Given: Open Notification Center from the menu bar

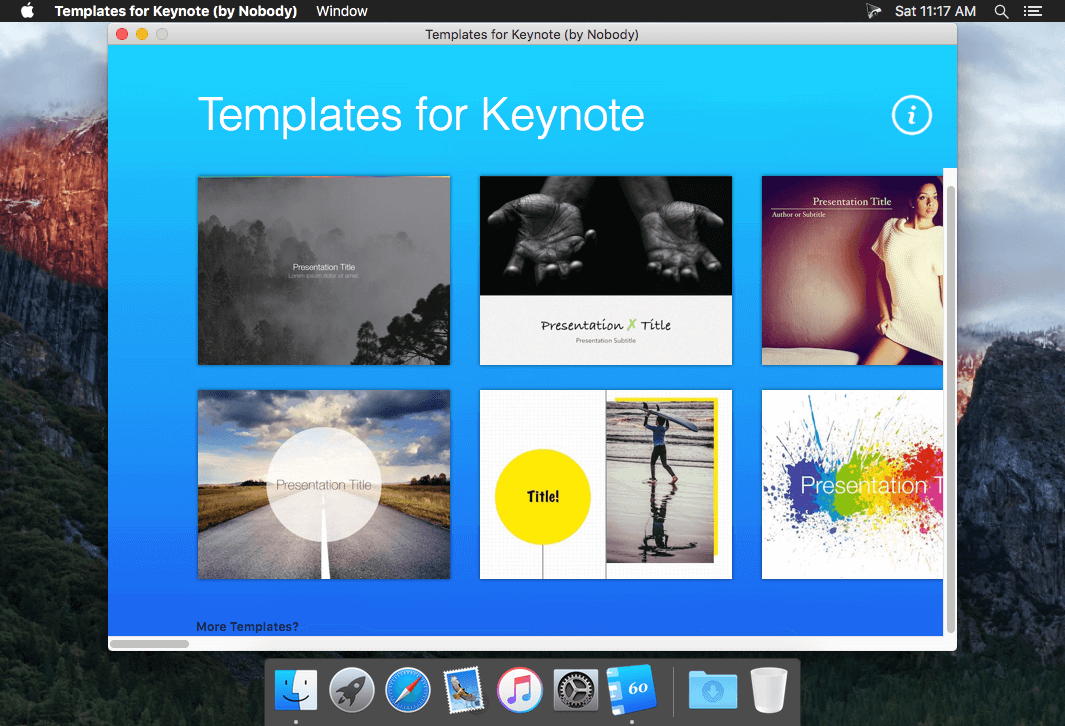Looking at the screenshot, I should 1033,11.
